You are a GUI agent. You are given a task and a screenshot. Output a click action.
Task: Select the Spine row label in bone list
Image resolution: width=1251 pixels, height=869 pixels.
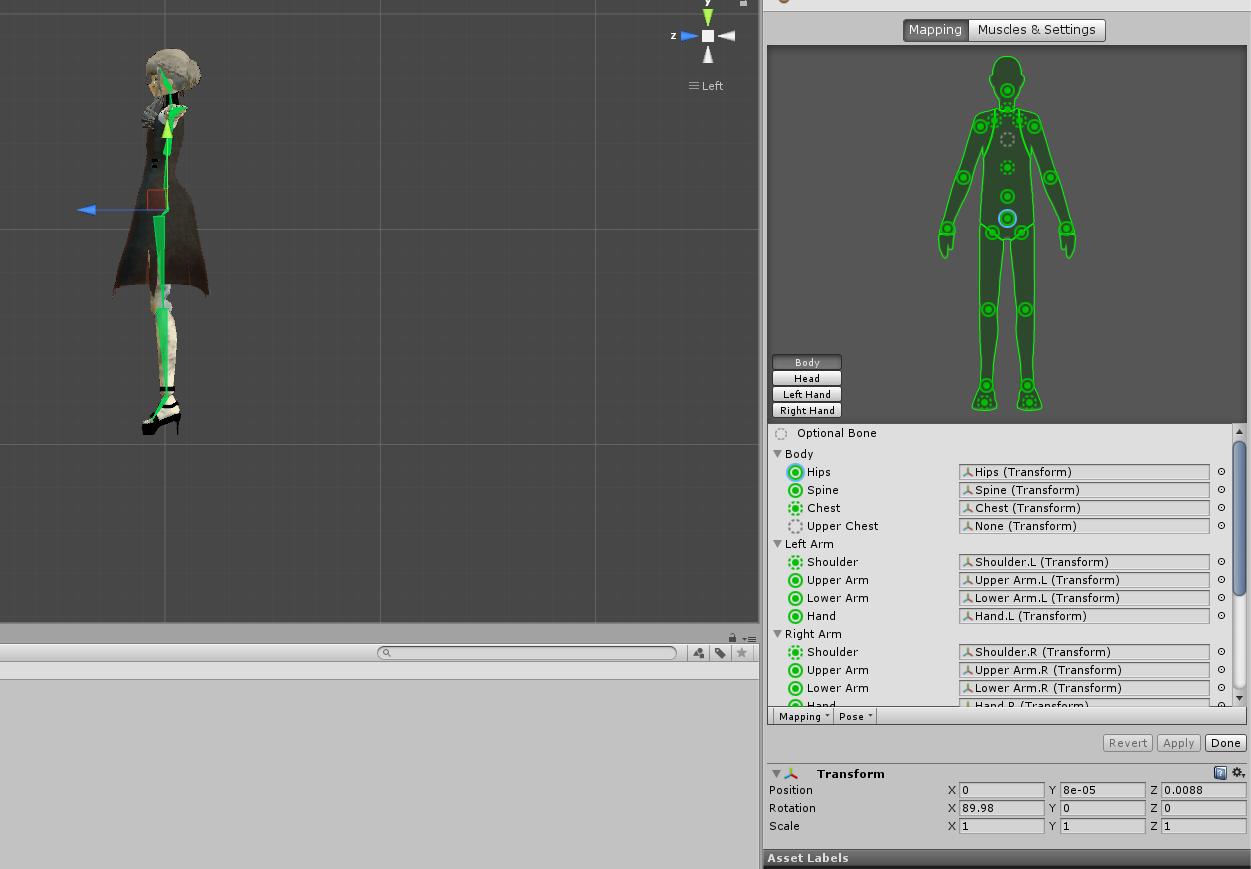click(x=823, y=490)
